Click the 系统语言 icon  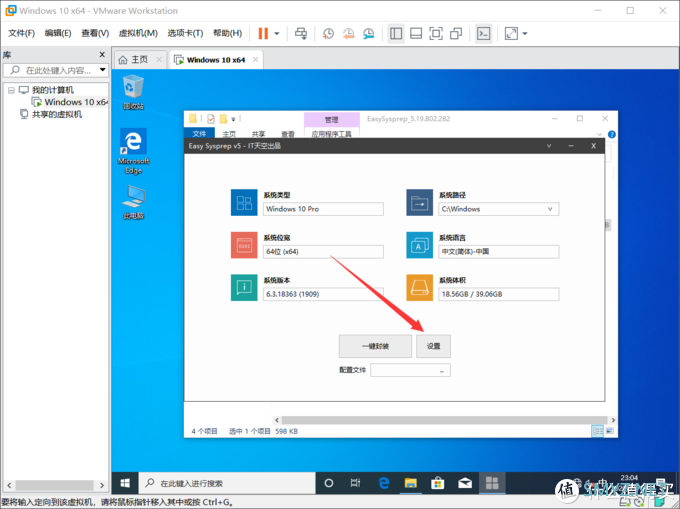point(419,245)
